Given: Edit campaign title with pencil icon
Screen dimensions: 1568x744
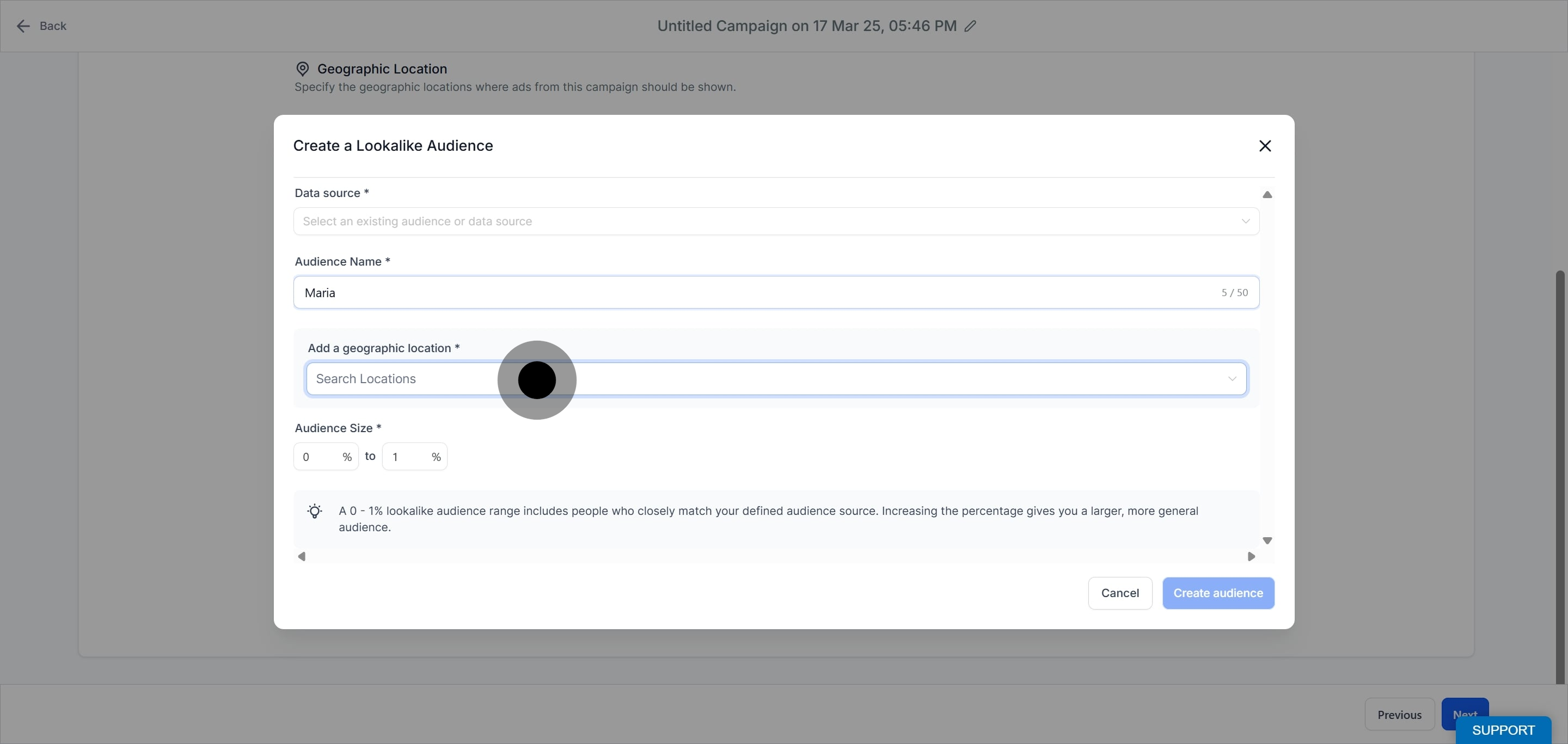Looking at the screenshot, I should (x=970, y=26).
